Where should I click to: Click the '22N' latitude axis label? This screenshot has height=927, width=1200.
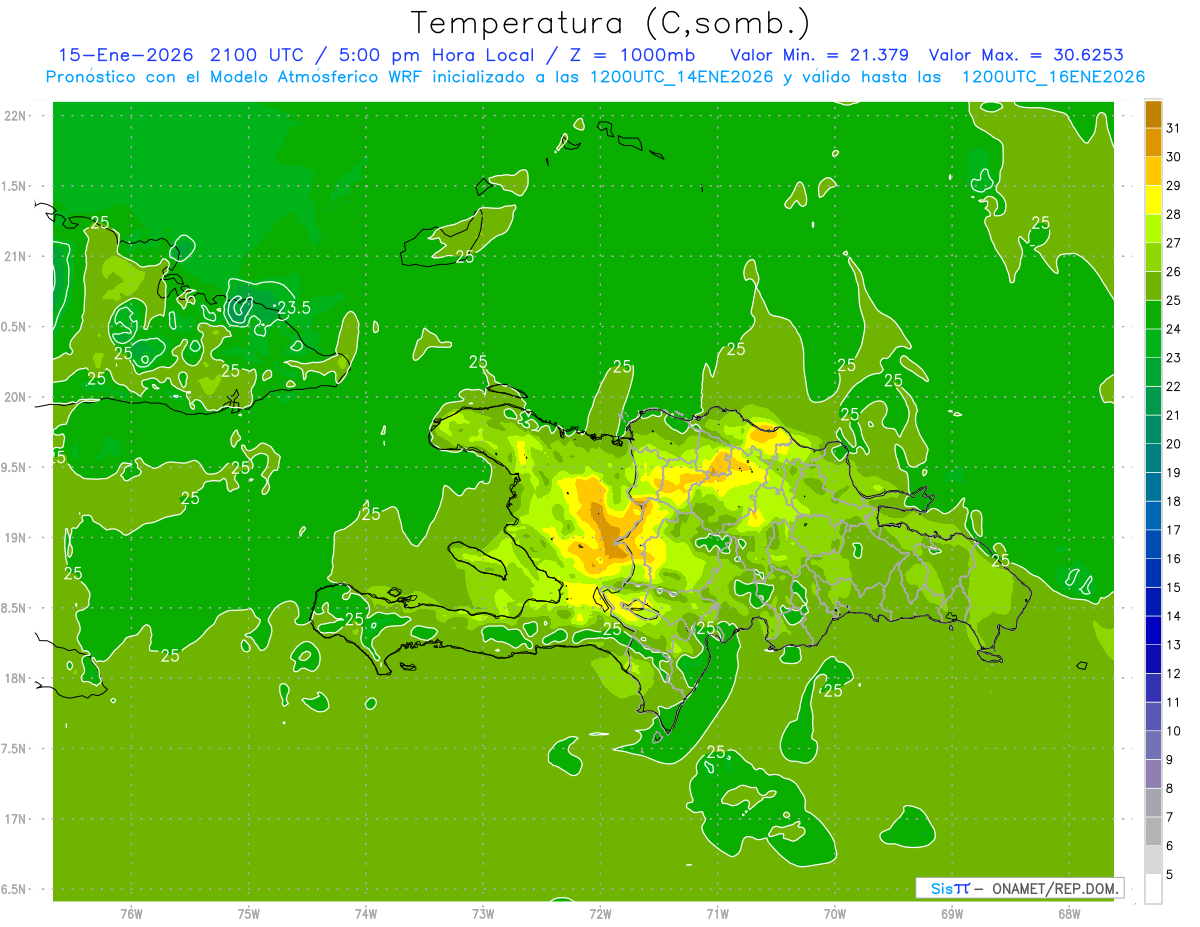click(15, 116)
